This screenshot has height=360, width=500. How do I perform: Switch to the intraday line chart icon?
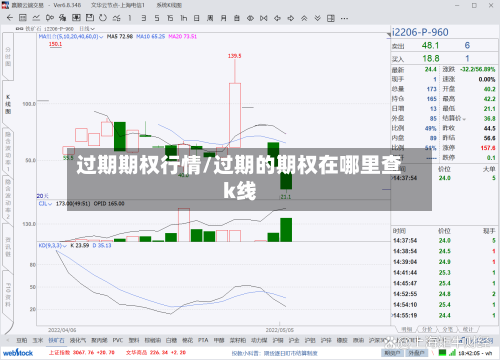(36, 18)
